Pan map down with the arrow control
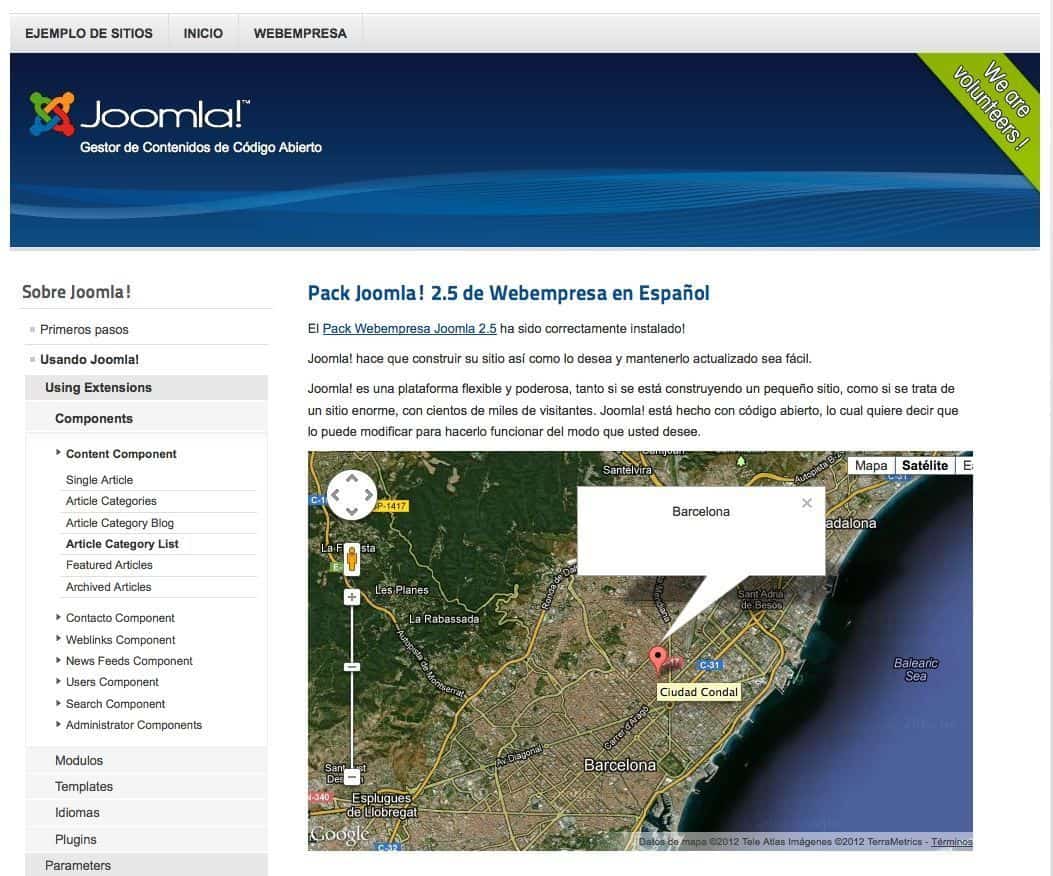Image resolution: width=1053 pixels, height=876 pixels. pos(352,511)
